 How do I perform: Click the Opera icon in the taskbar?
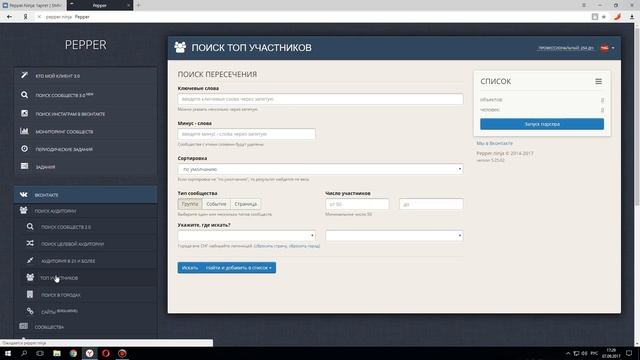point(106,353)
